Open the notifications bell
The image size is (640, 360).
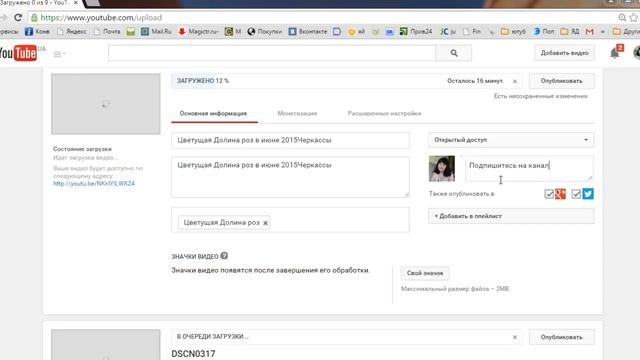pos(614,53)
